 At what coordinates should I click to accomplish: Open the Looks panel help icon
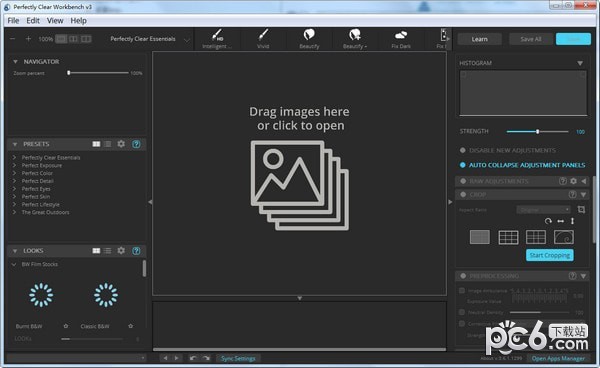tap(136, 251)
